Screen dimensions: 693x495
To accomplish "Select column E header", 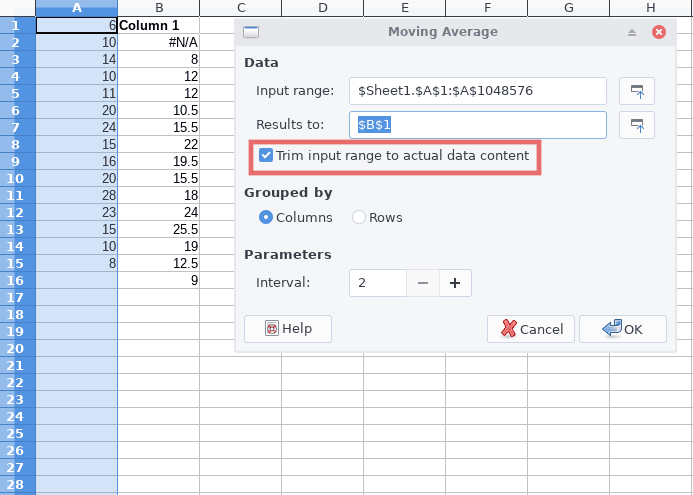I will (x=404, y=8).
